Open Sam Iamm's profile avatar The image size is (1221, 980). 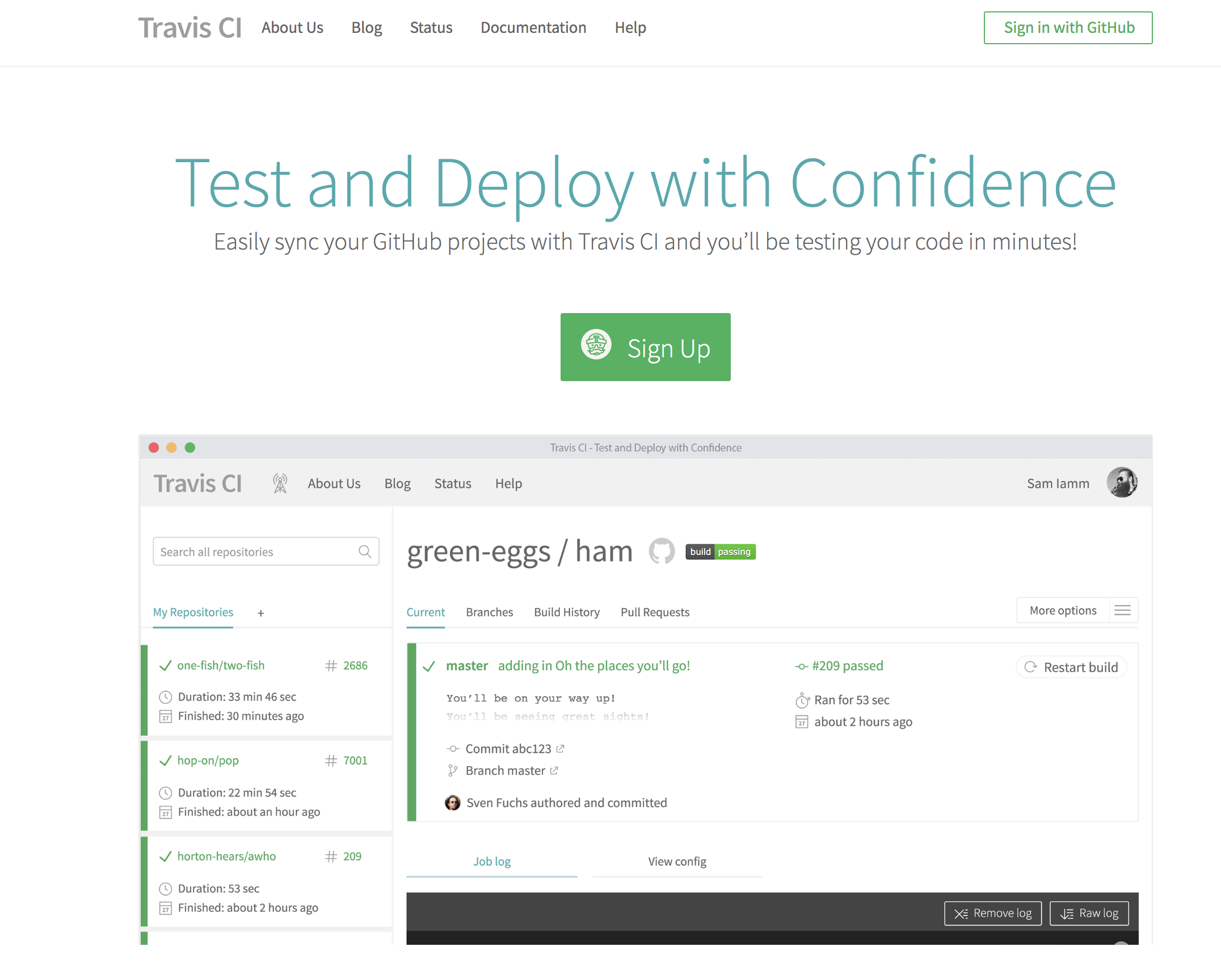click(1122, 483)
